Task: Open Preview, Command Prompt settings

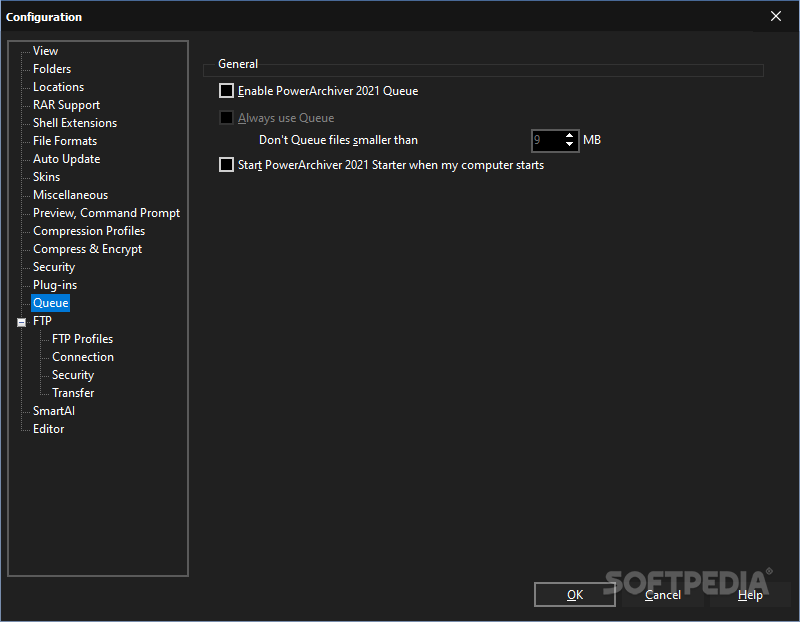Action: click(x=106, y=213)
